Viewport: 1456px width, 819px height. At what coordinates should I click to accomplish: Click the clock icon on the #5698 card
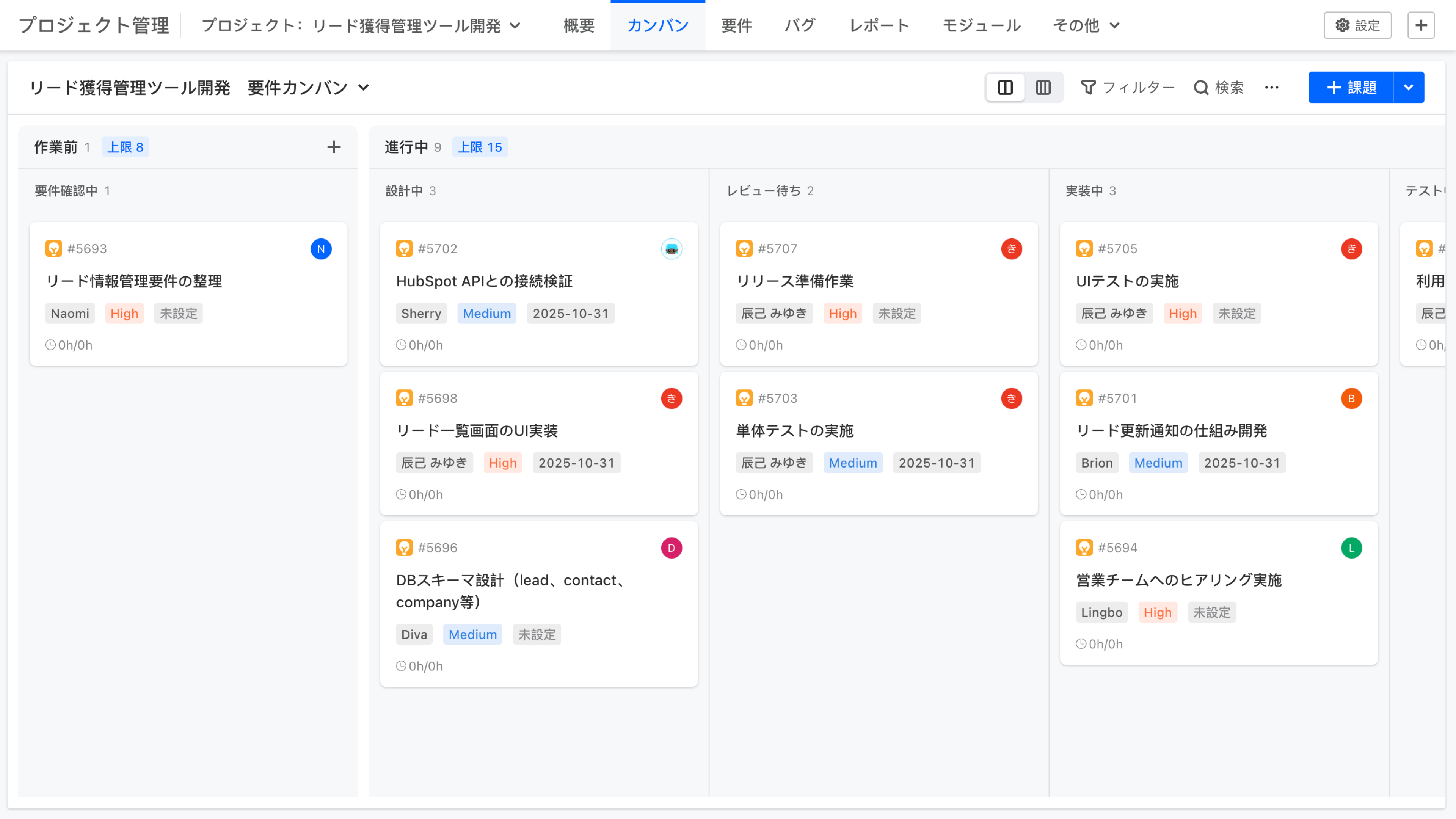(x=401, y=494)
